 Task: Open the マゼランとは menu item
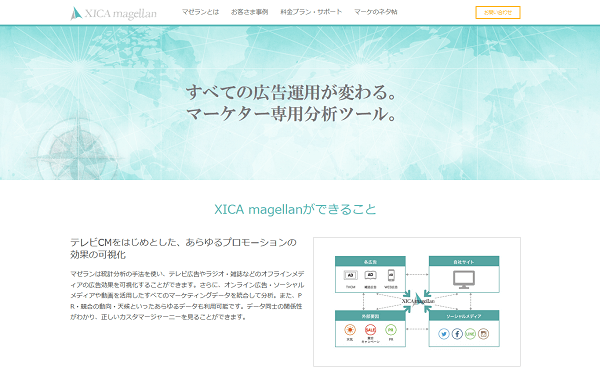200,12
